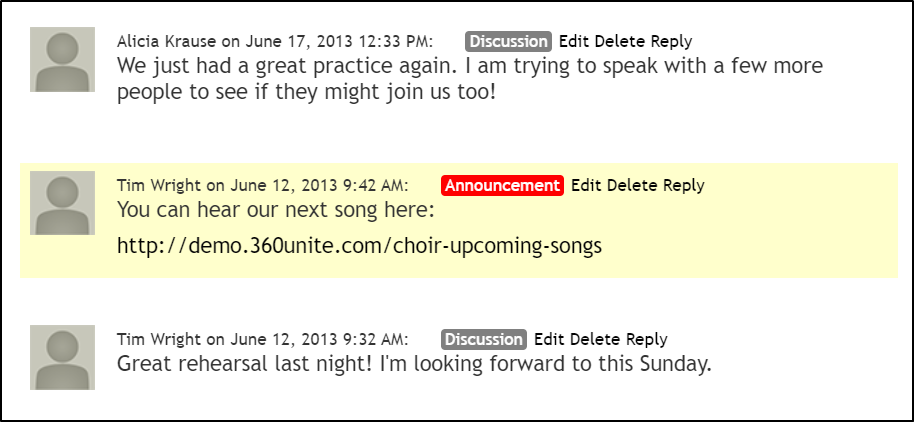
Task: Reply to Alicia Krause's post
Action: point(671,41)
